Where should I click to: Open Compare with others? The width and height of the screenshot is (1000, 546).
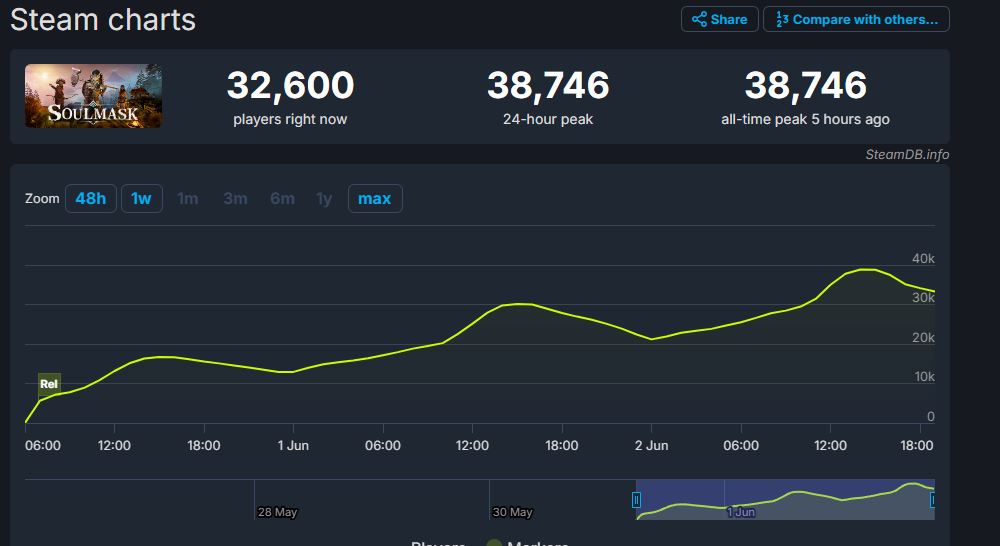pos(856,19)
